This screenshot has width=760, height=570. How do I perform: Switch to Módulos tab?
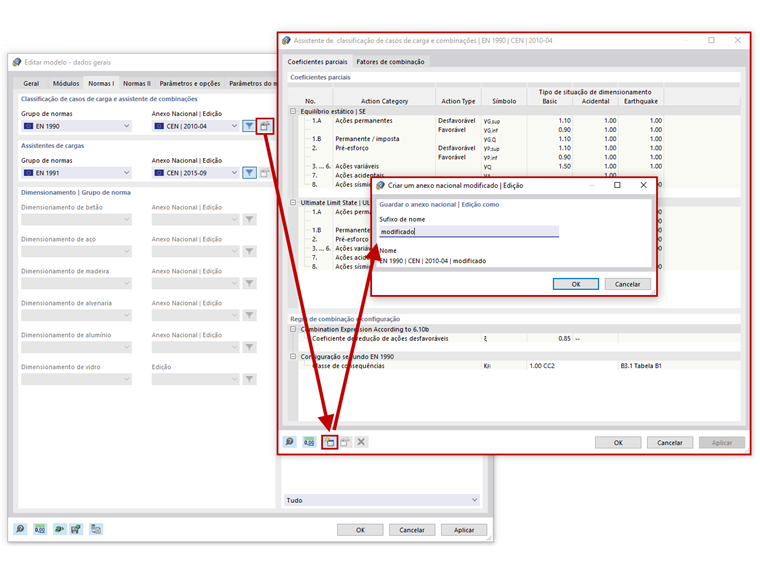66,83
